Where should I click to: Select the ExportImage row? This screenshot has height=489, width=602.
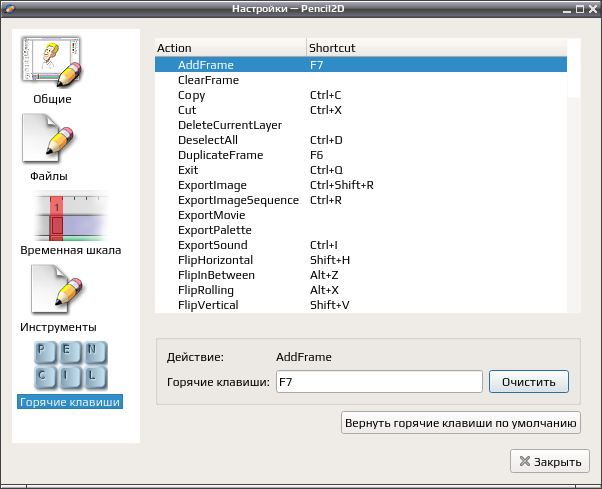(361, 185)
